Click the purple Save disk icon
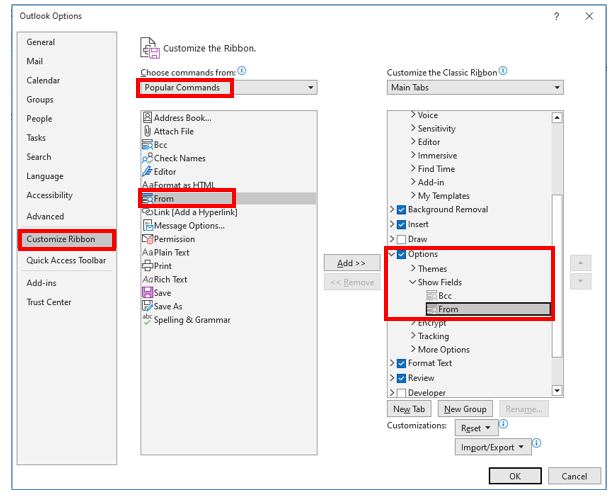 [x=147, y=292]
